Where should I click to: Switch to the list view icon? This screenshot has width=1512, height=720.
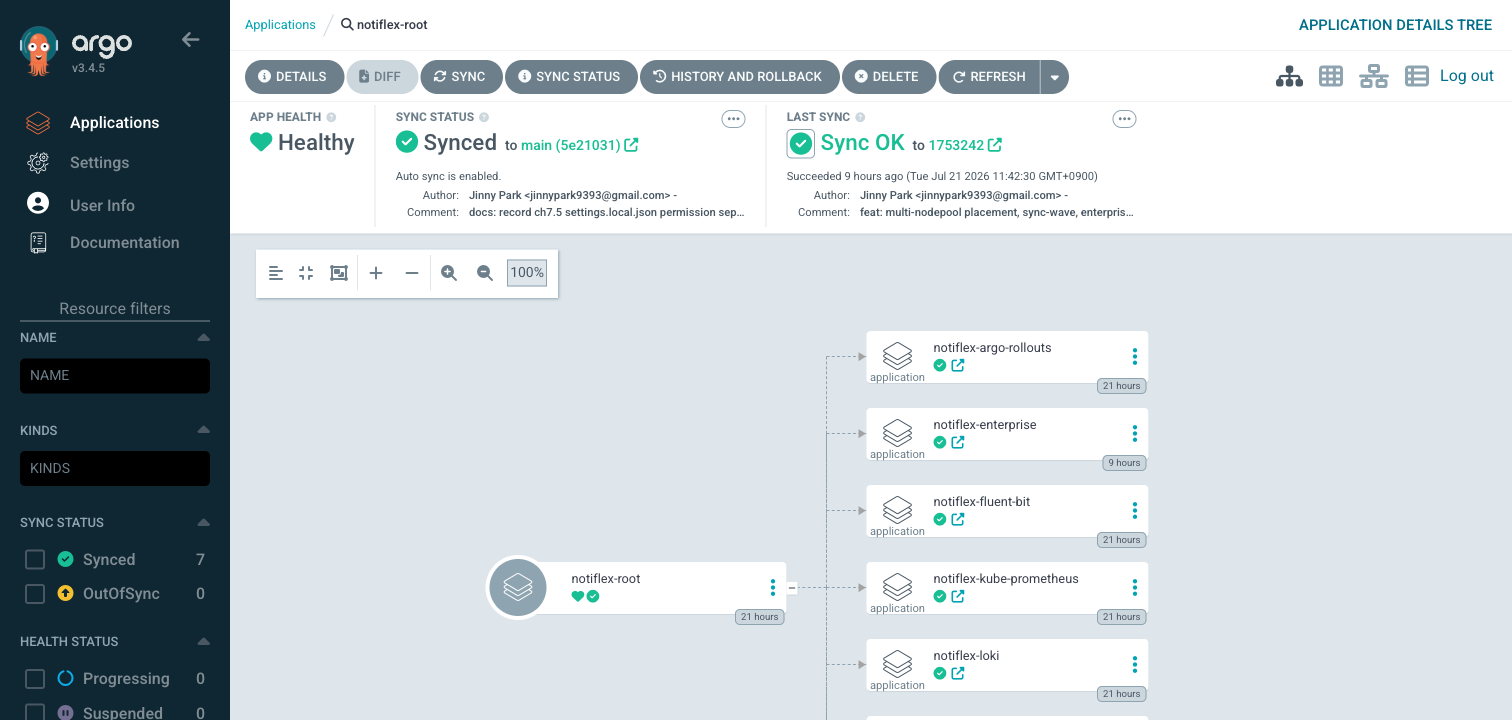[1416, 76]
